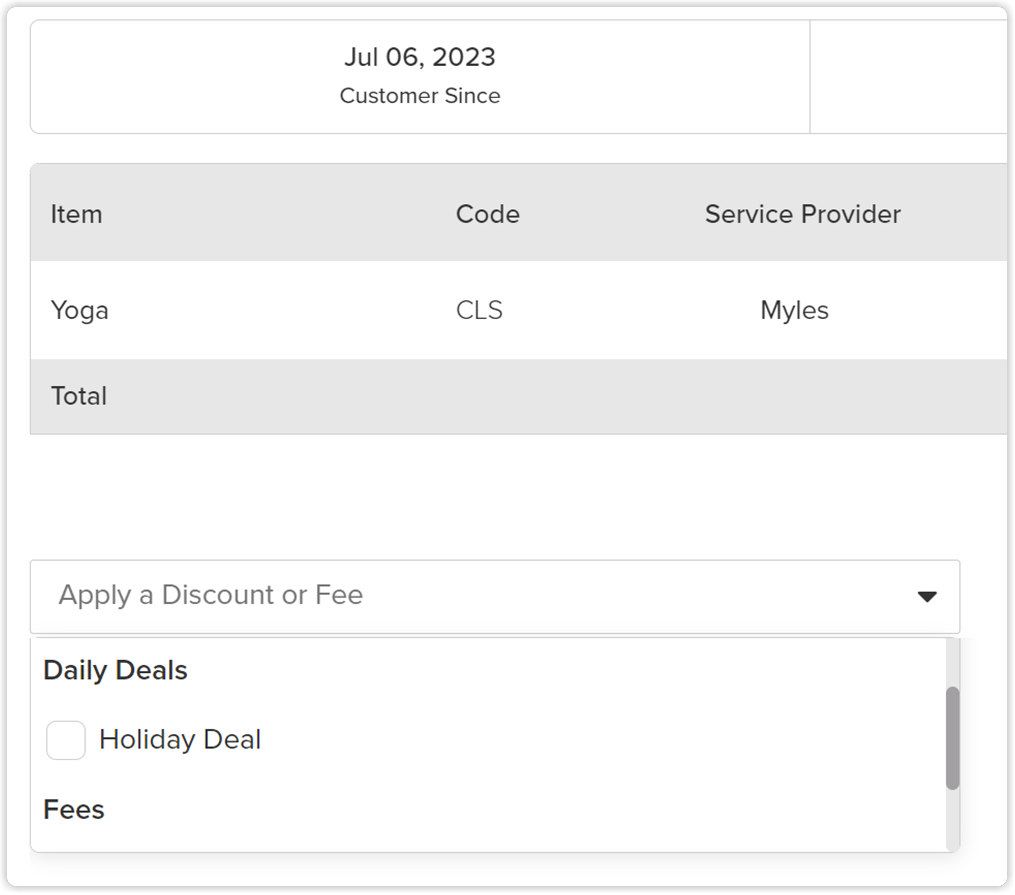Click the Service Provider column header

[x=802, y=214]
